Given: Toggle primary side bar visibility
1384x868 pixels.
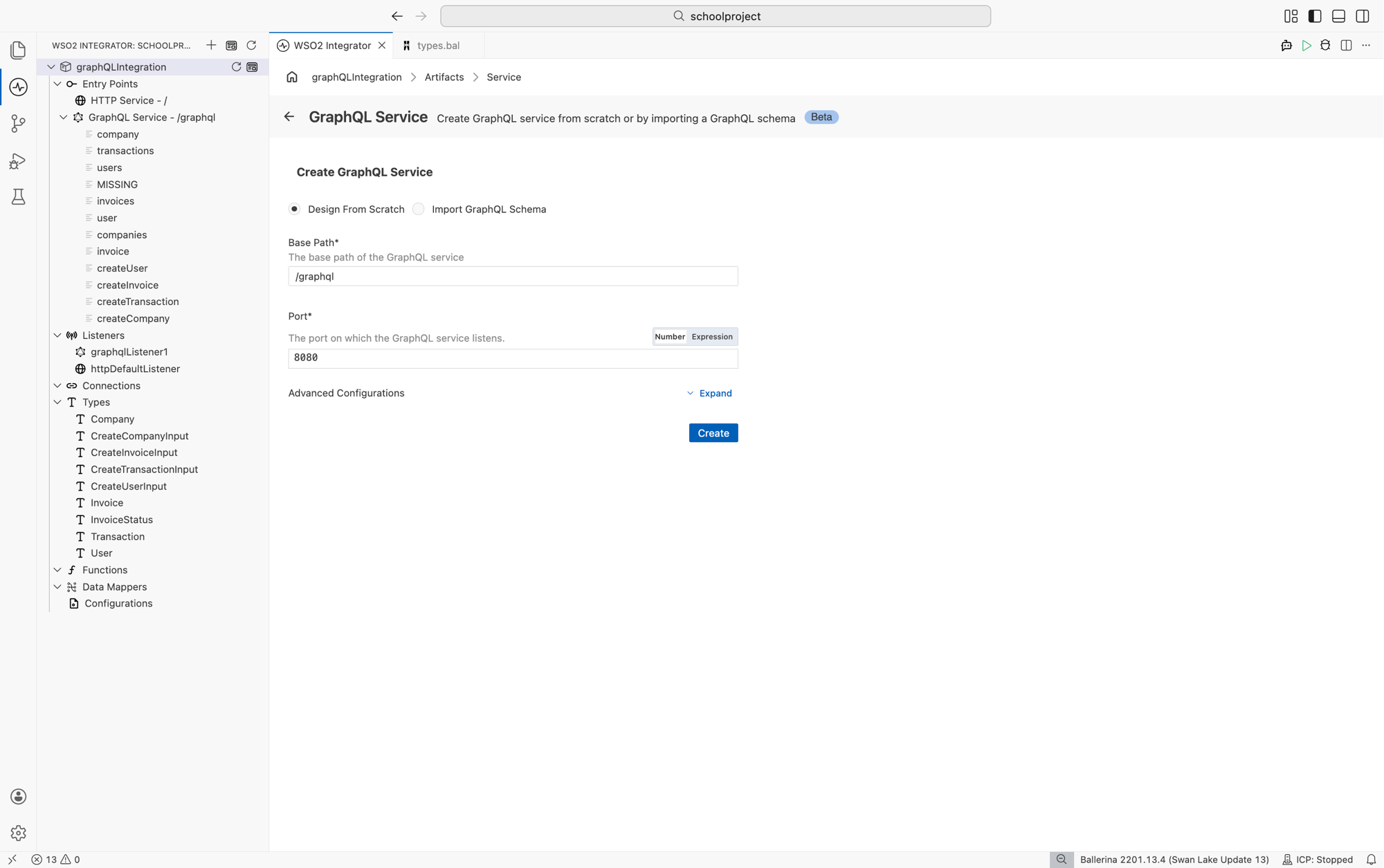Looking at the screenshot, I should pos(1315,16).
